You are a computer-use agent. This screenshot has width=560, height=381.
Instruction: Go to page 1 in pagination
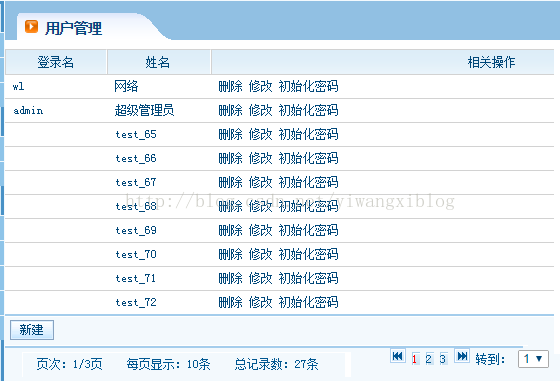(415, 359)
